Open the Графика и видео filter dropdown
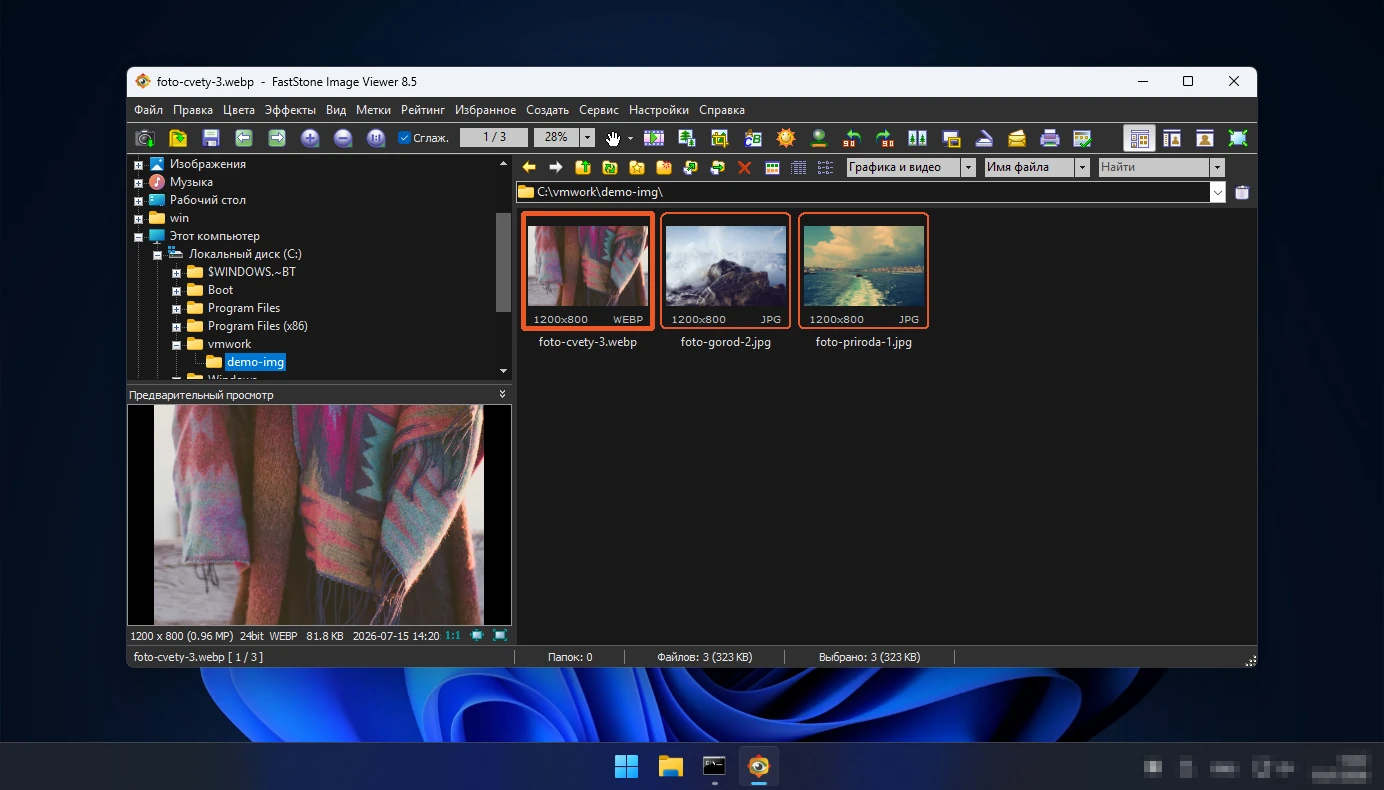This screenshot has height=790, width=1384. [x=968, y=167]
